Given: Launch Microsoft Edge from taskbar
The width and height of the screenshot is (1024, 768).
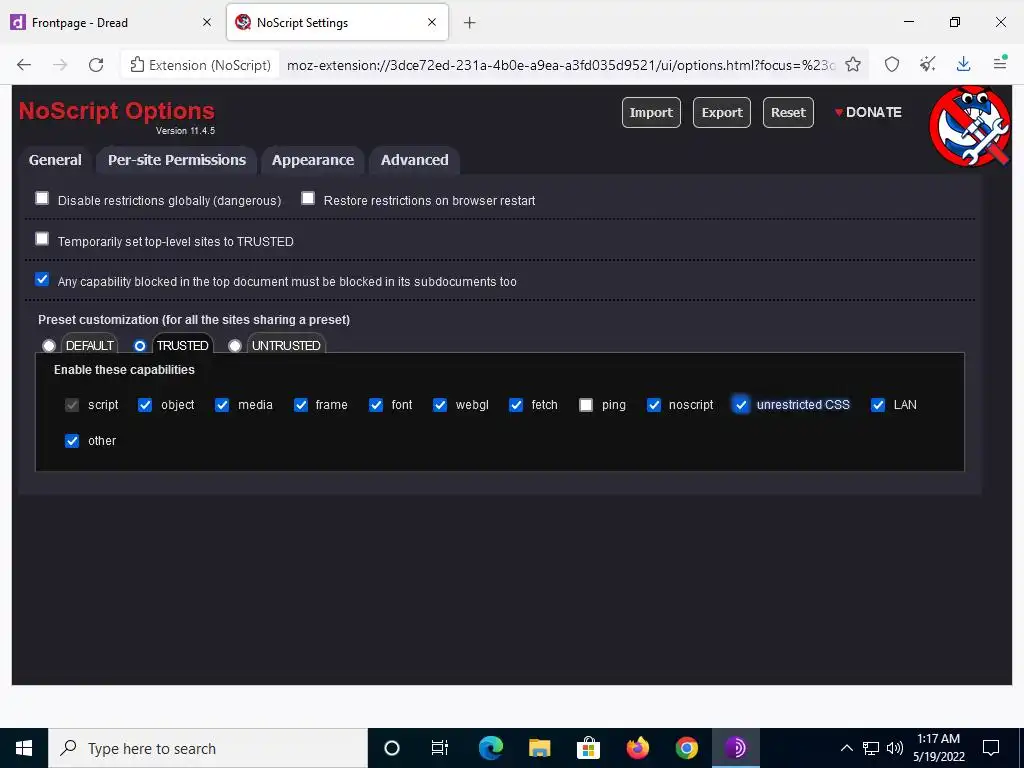Looking at the screenshot, I should click(x=490, y=748).
